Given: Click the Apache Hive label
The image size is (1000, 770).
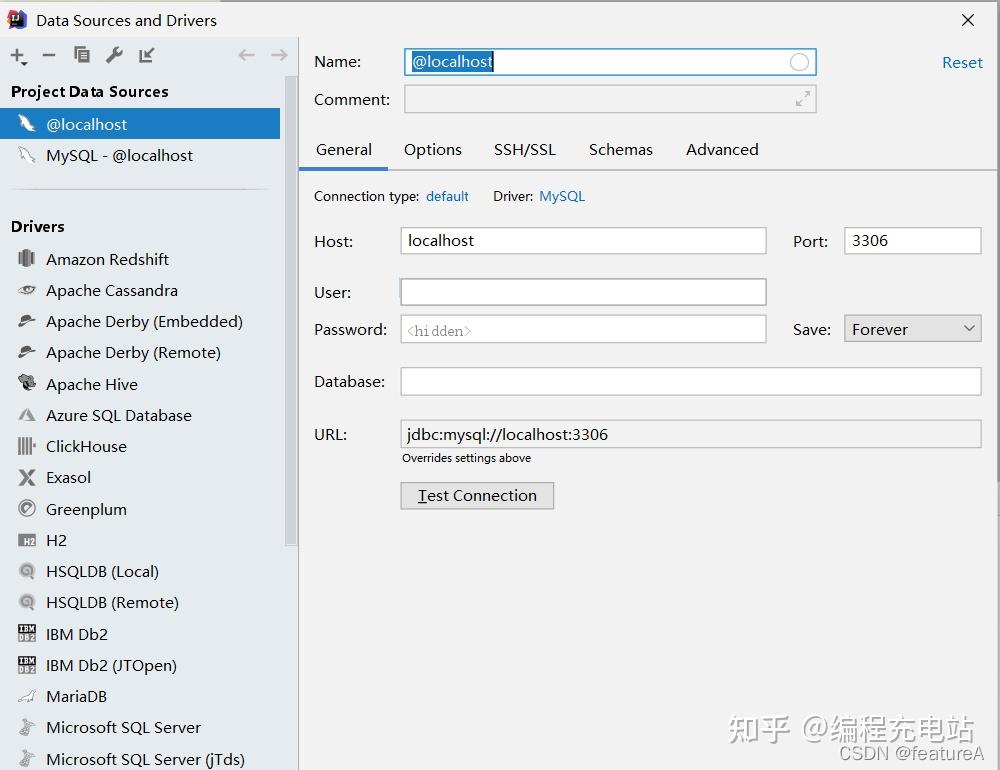Looking at the screenshot, I should 92,384.
